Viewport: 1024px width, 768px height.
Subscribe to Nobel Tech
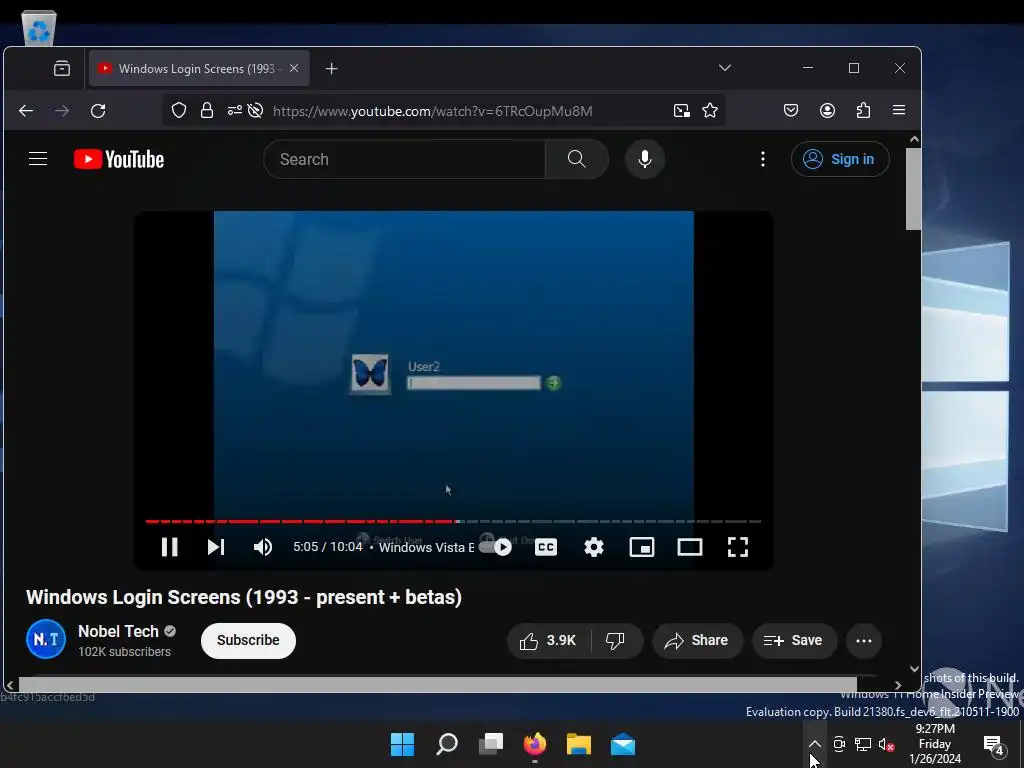[x=248, y=641]
